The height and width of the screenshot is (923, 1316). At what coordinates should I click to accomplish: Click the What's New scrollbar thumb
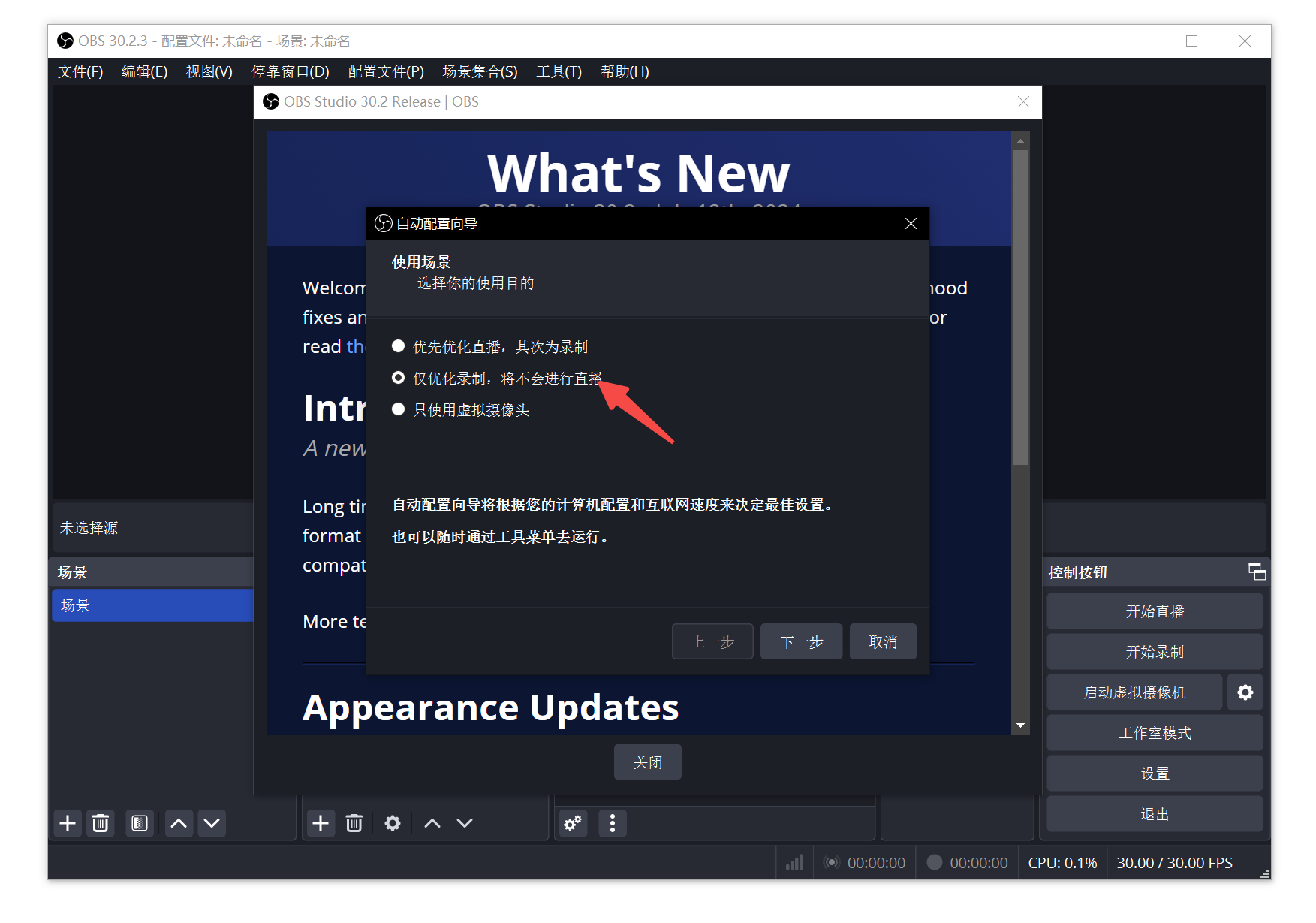tap(1020, 308)
